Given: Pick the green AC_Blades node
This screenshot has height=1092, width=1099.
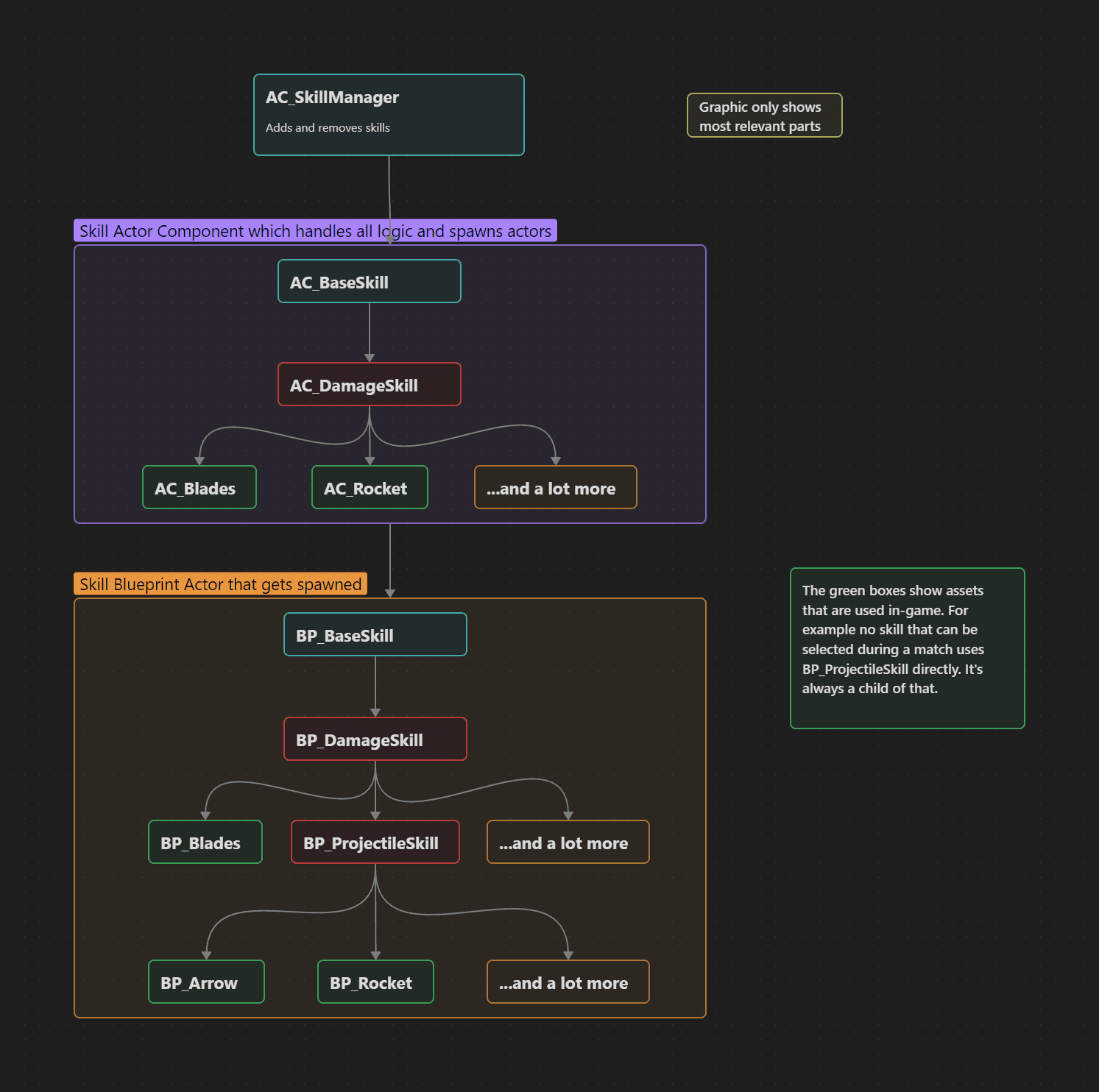Looking at the screenshot, I should 199,488.
